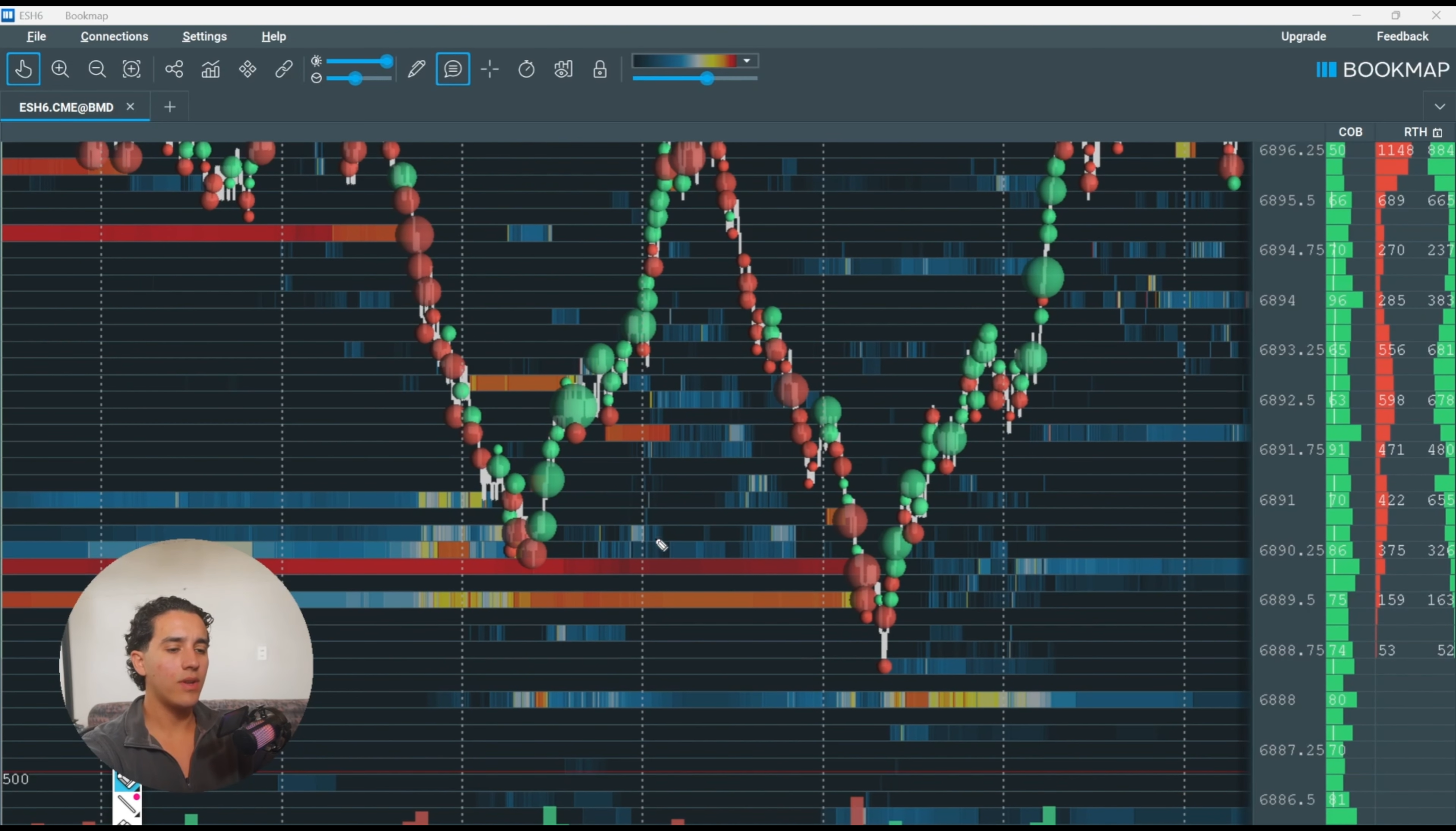
Task: Select the drawing pencil tool
Action: coord(416,68)
